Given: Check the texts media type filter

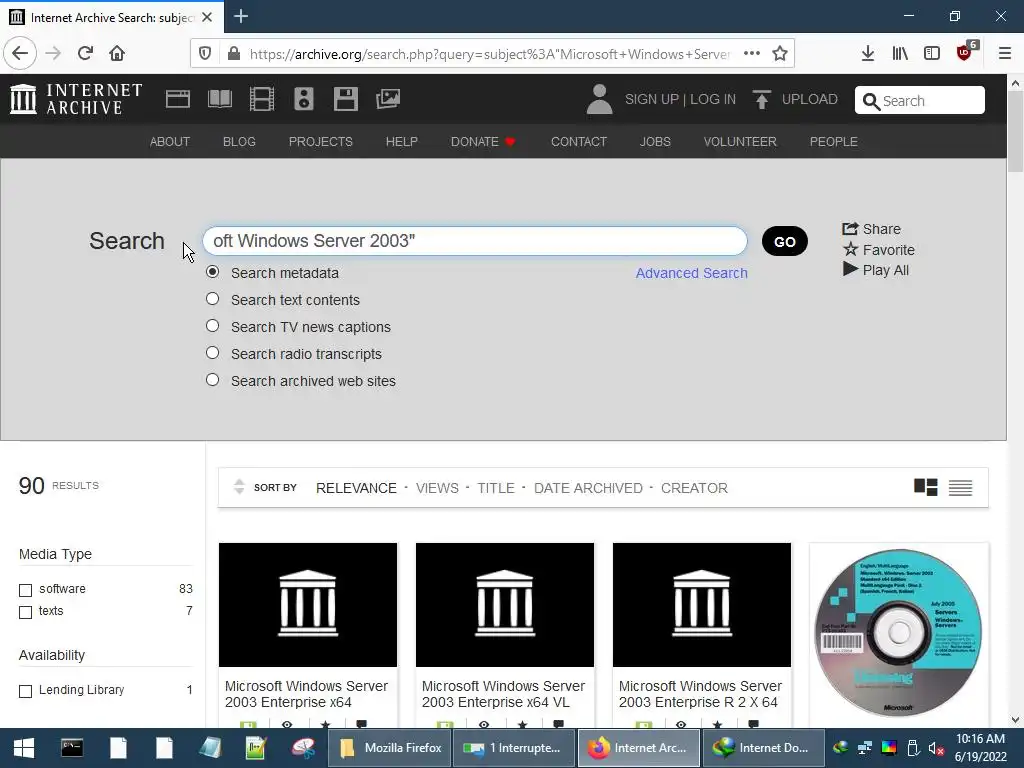Looking at the screenshot, I should (x=25, y=613).
